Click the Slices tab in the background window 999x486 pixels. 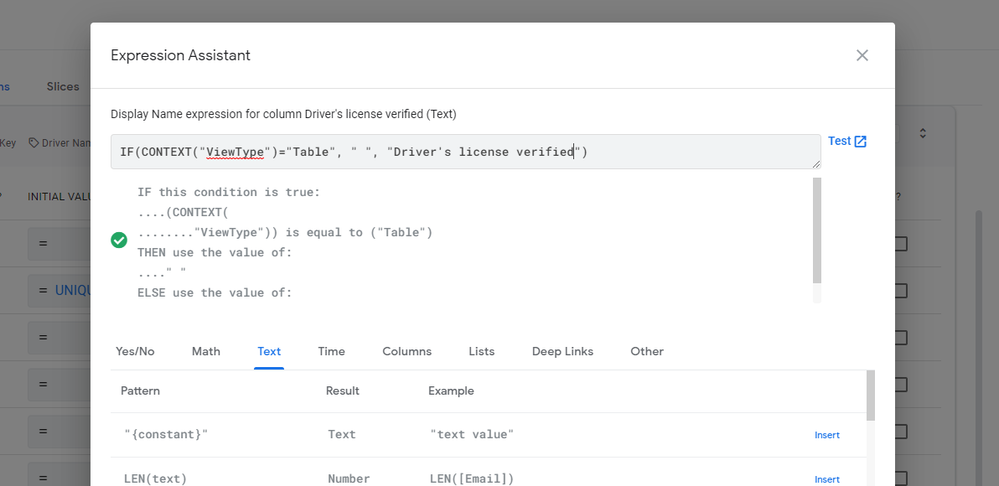point(62,87)
